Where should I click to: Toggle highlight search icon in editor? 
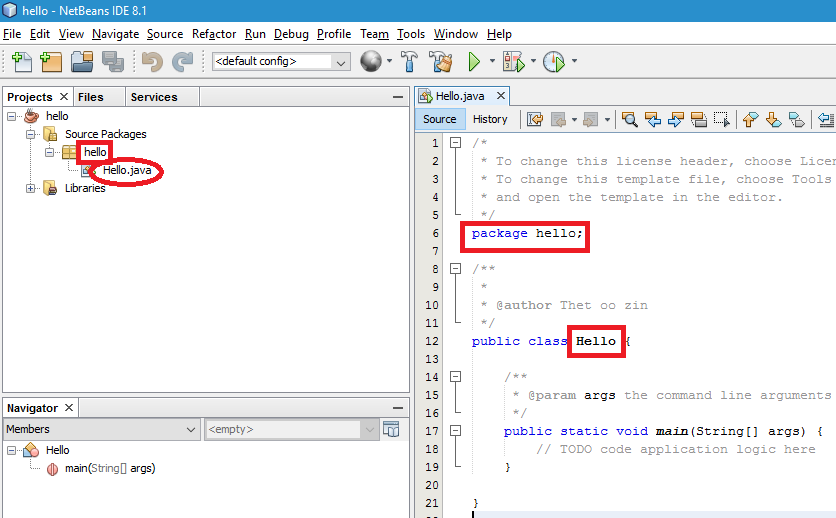tap(698, 119)
